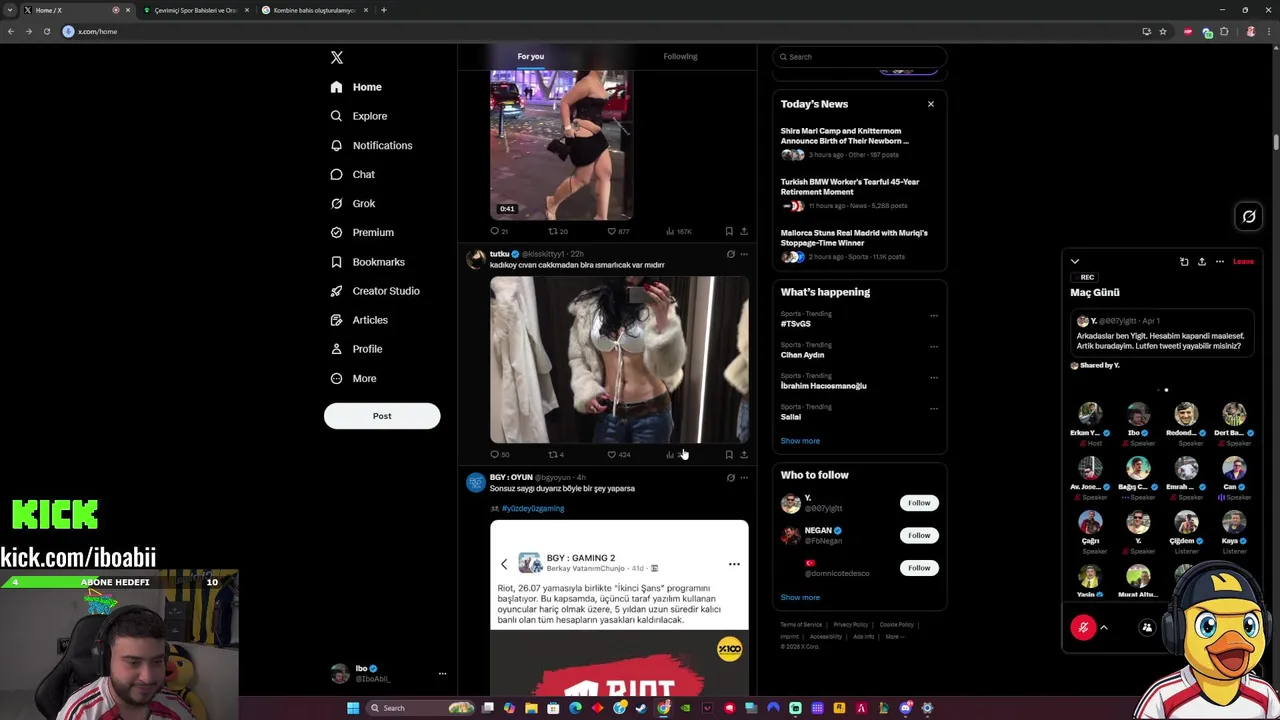Bookmark tutku's post
This screenshot has width=1280, height=720.
pyautogui.click(x=729, y=455)
